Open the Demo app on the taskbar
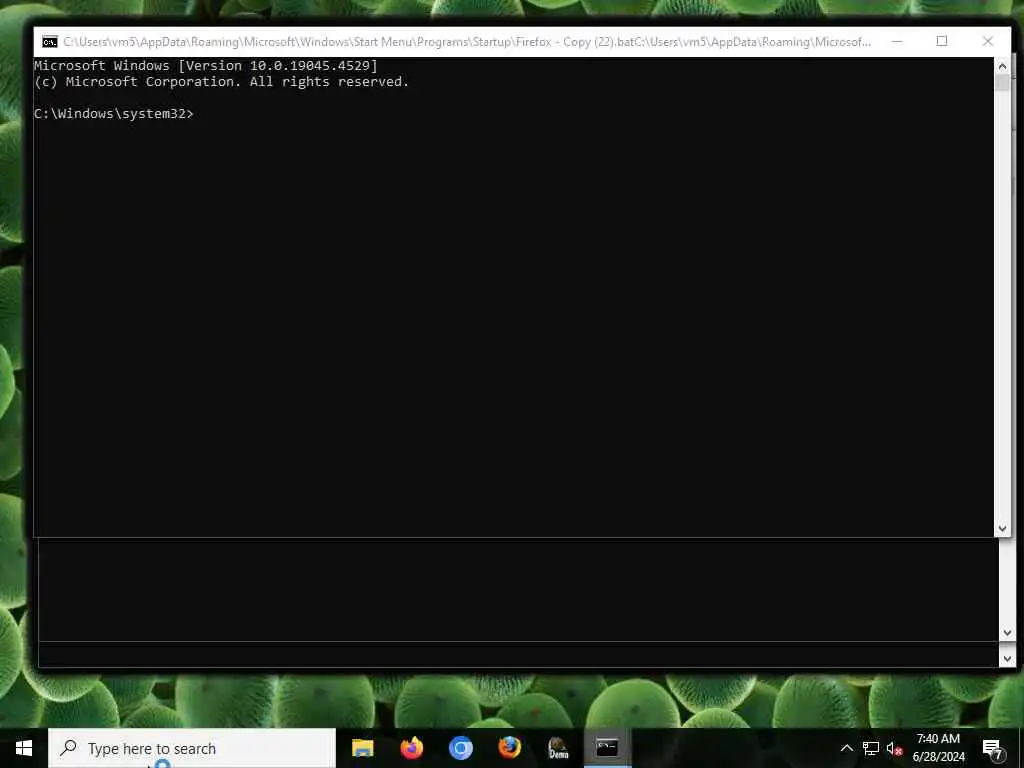This screenshot has height=768, width=1024. coord(558,748)
